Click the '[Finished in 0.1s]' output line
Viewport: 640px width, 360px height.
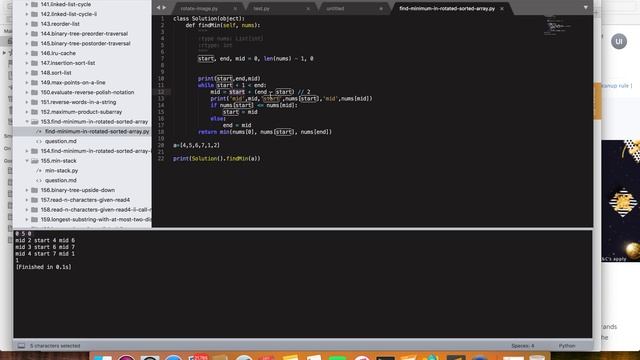(44, 267)
